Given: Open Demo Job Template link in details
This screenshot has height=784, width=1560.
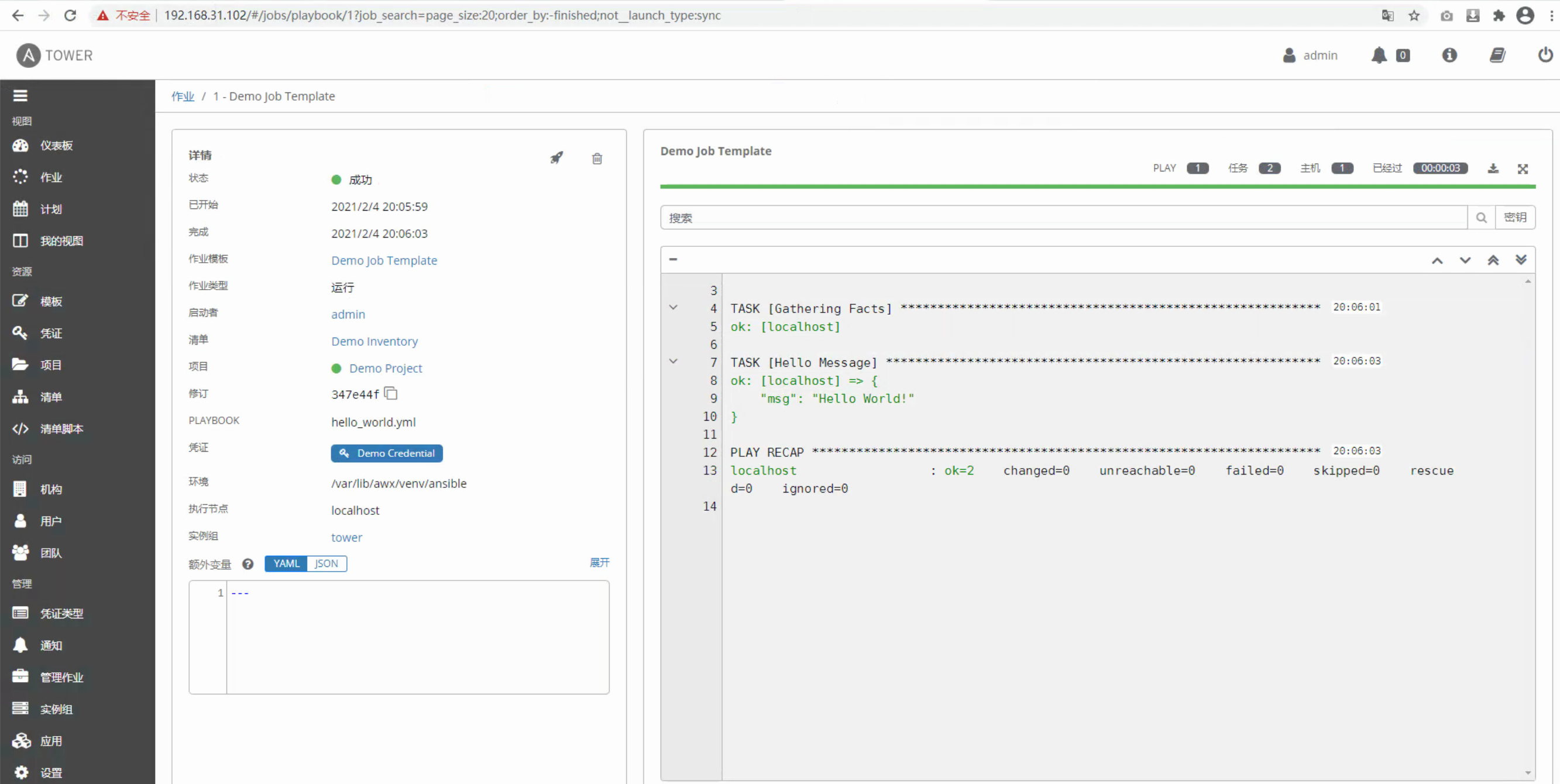Looking at the screenshot, I should coord(384,260).
